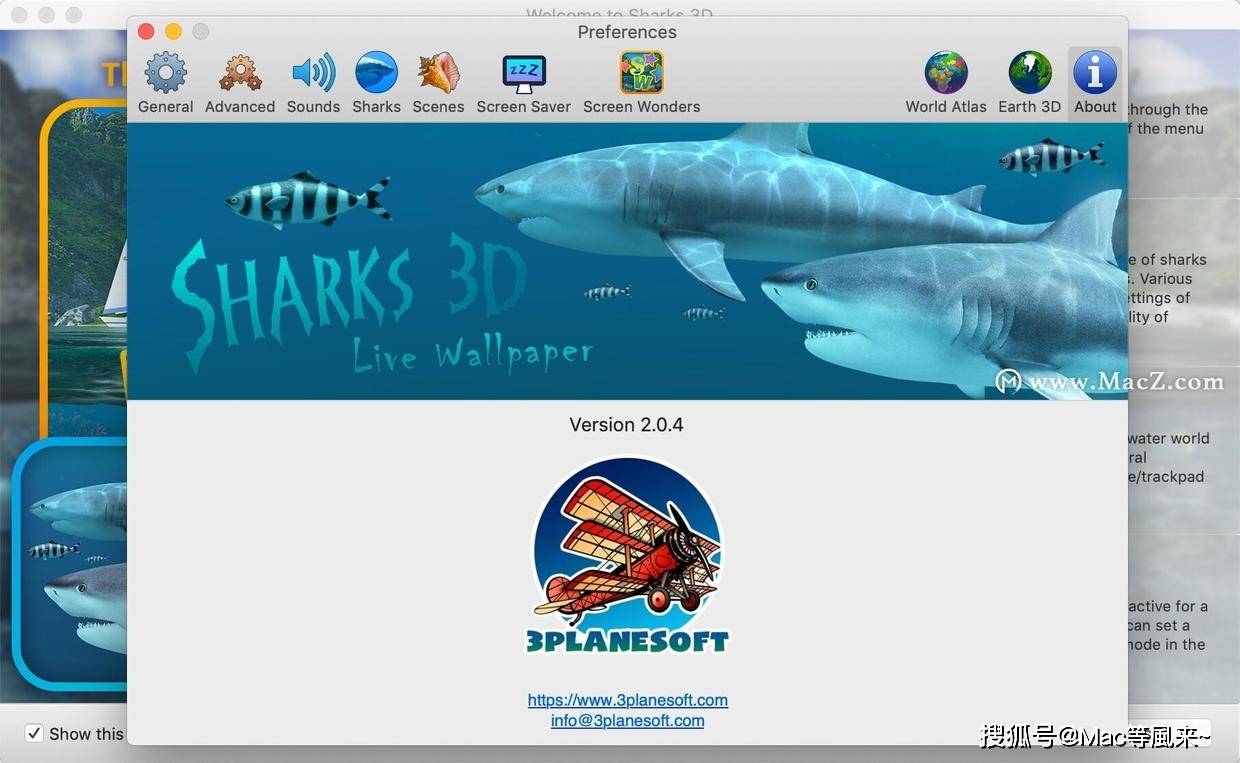The width and height of the screenshot is (1240, 763).
Task: Open the General preferences pane
Action: [x=166, y=83]
